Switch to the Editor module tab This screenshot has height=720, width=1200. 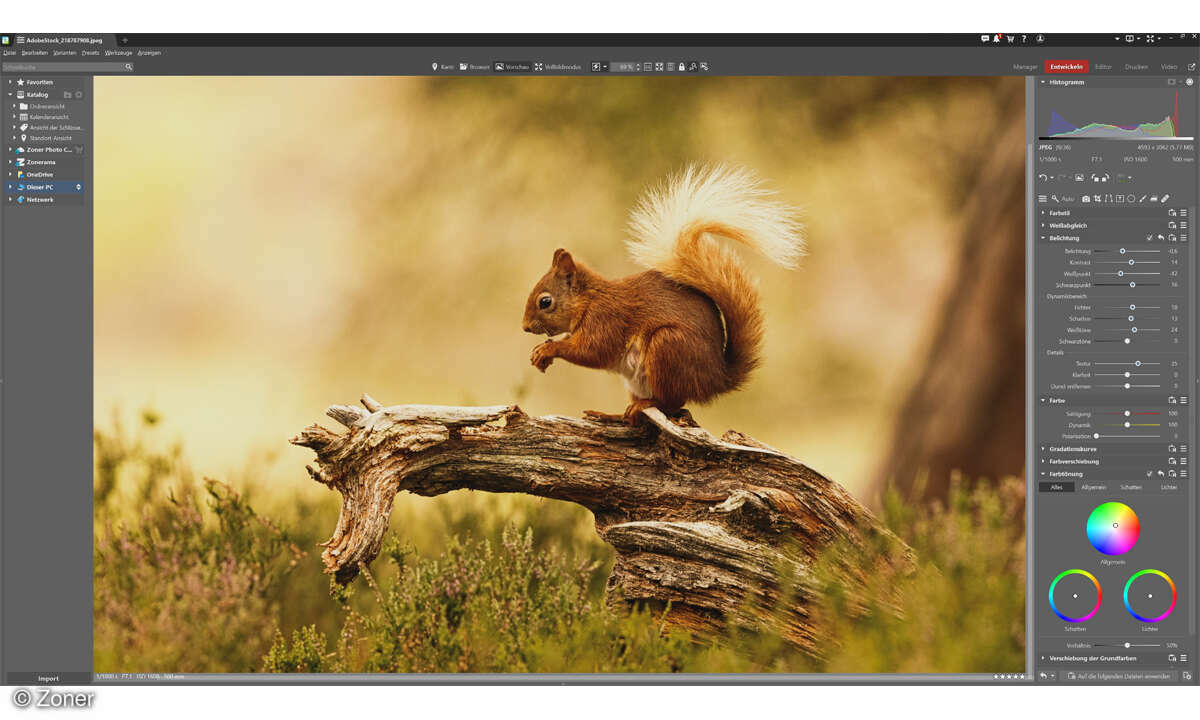1103,67
